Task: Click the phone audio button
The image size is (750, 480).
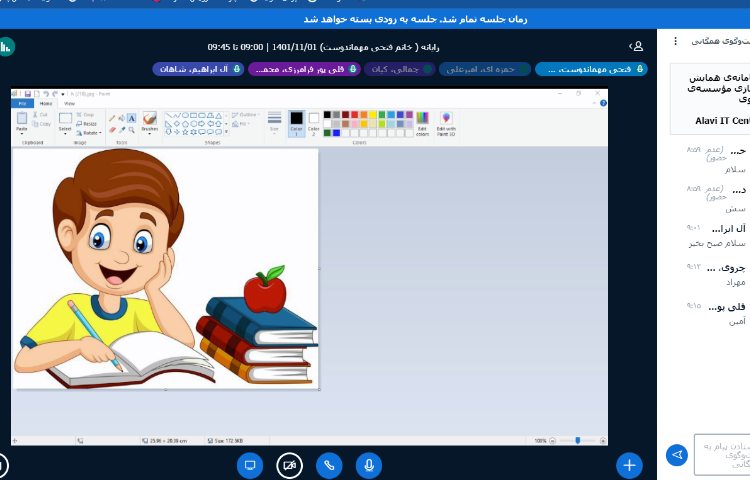Action: coord(329,465)
